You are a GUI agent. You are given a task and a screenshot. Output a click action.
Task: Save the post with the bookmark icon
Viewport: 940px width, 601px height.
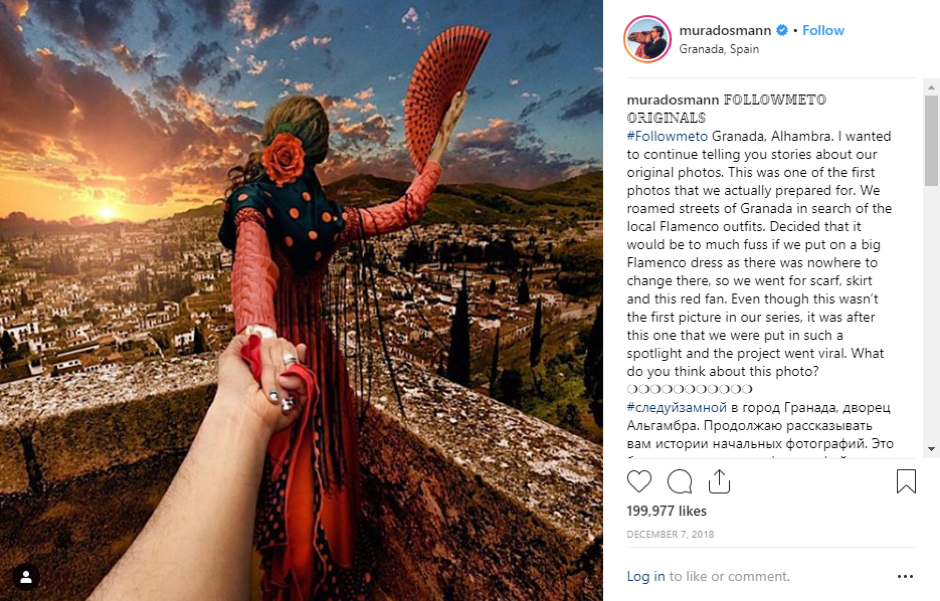click(906, 481)
